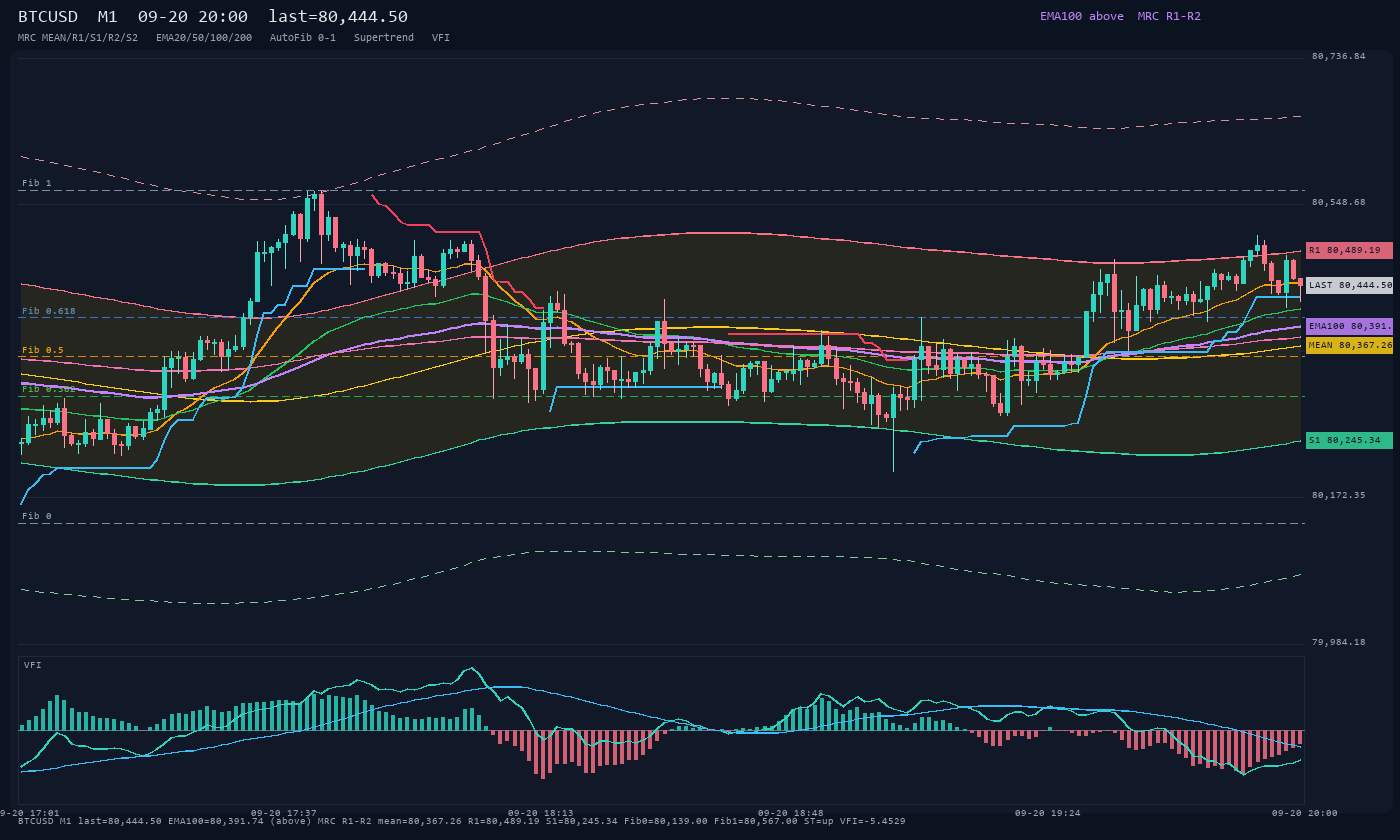Click the "AutoFib 0-1" legend label
Viewport: 1400px width, 840px height.
[x=303, y=37]
